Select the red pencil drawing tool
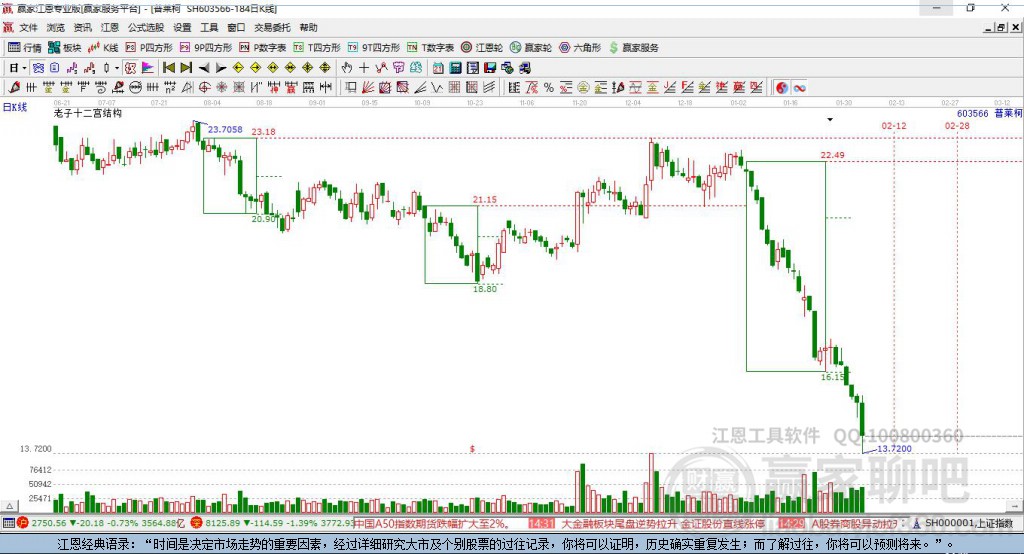This screenshot has width=1024, height=554. point(14,87)
